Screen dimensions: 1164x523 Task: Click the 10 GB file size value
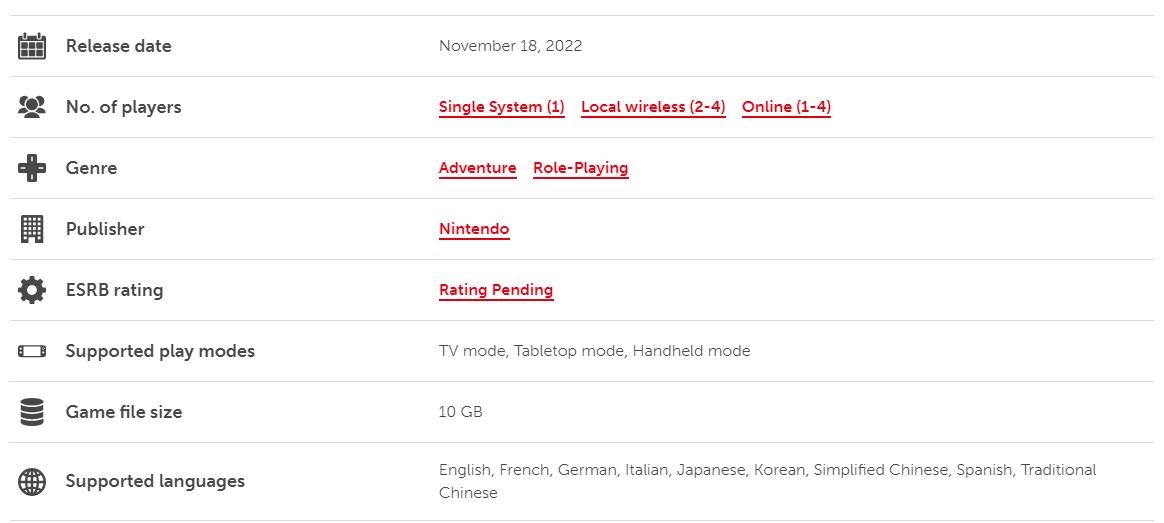(460, 412)
